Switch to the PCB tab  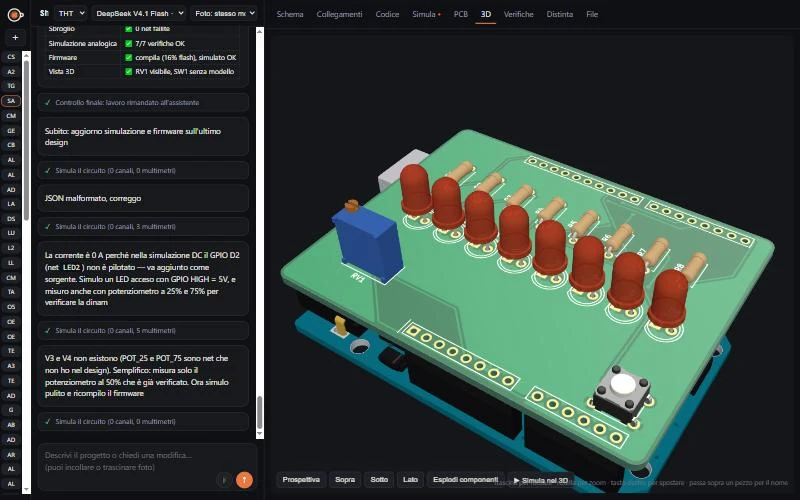coord(461,14)
